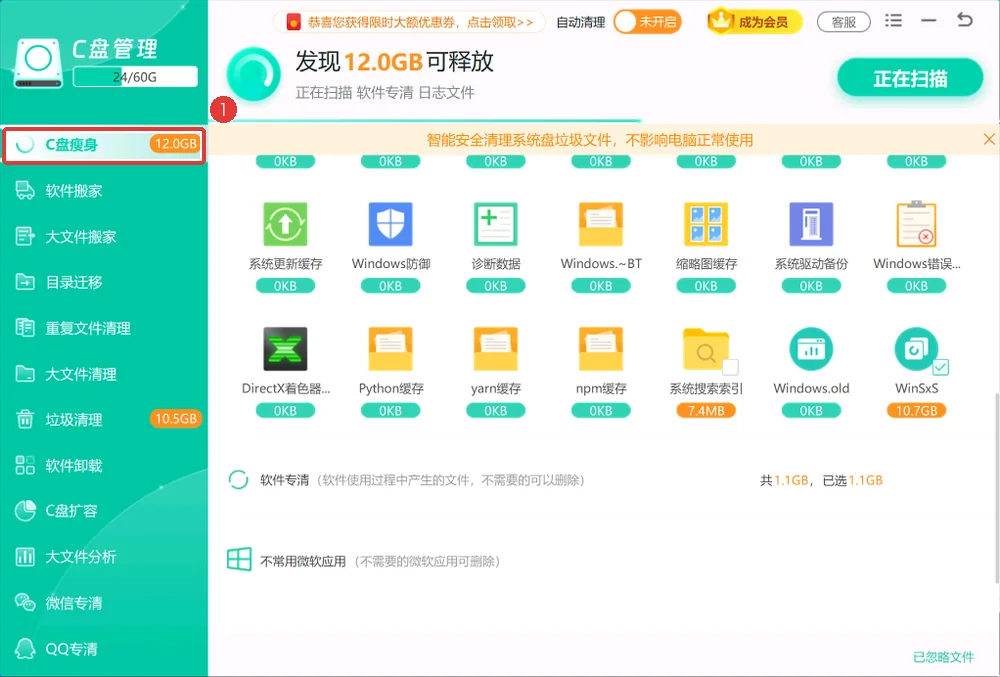Image resolution: width=1000 pixels, height=677 pixels.
Task: Select QQ专清 in sidebar
Action: (104, 649)
